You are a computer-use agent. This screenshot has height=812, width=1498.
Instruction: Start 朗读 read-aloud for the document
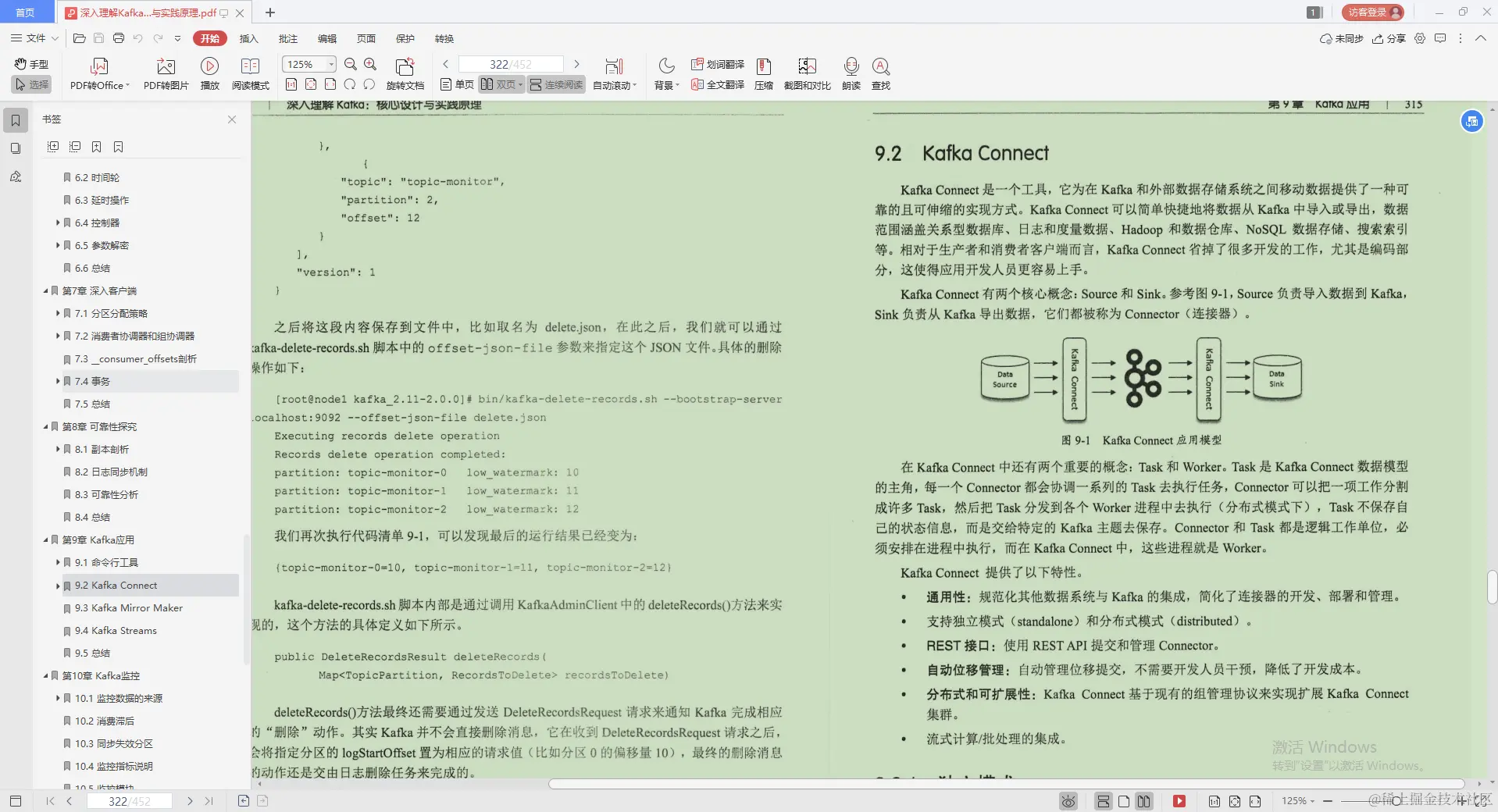point(851,73)
